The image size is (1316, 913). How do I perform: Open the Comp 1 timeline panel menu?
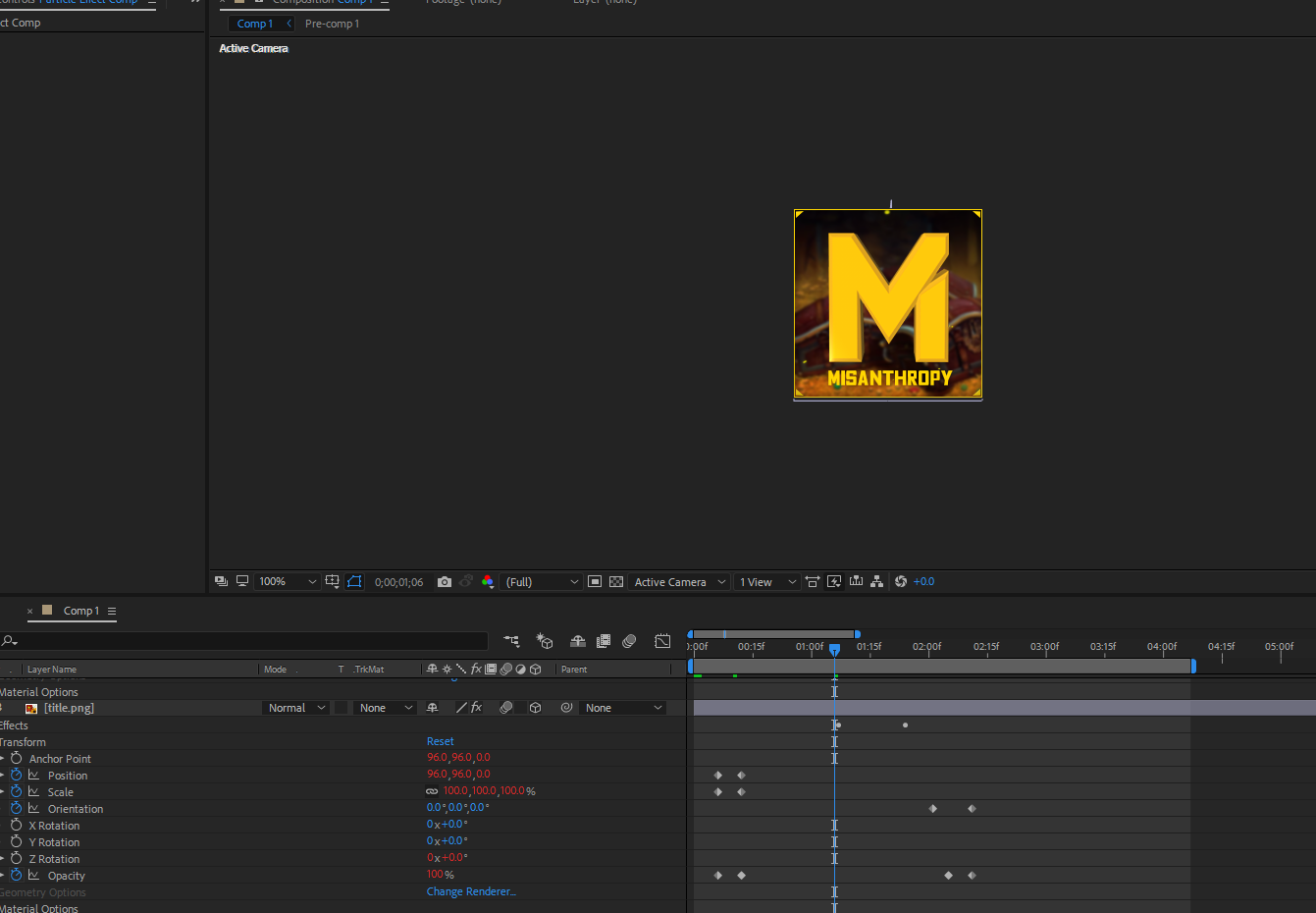(112, 611)
